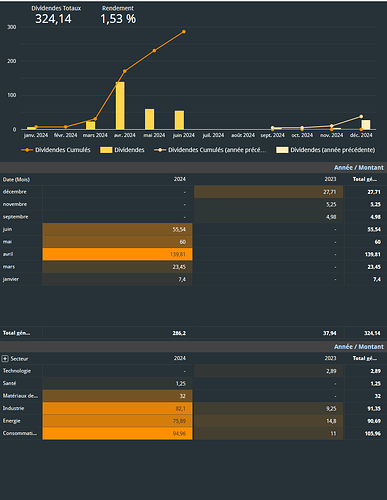Select the Technologie sector row
This screenshot has width=387, height=500.
point(17,371)
